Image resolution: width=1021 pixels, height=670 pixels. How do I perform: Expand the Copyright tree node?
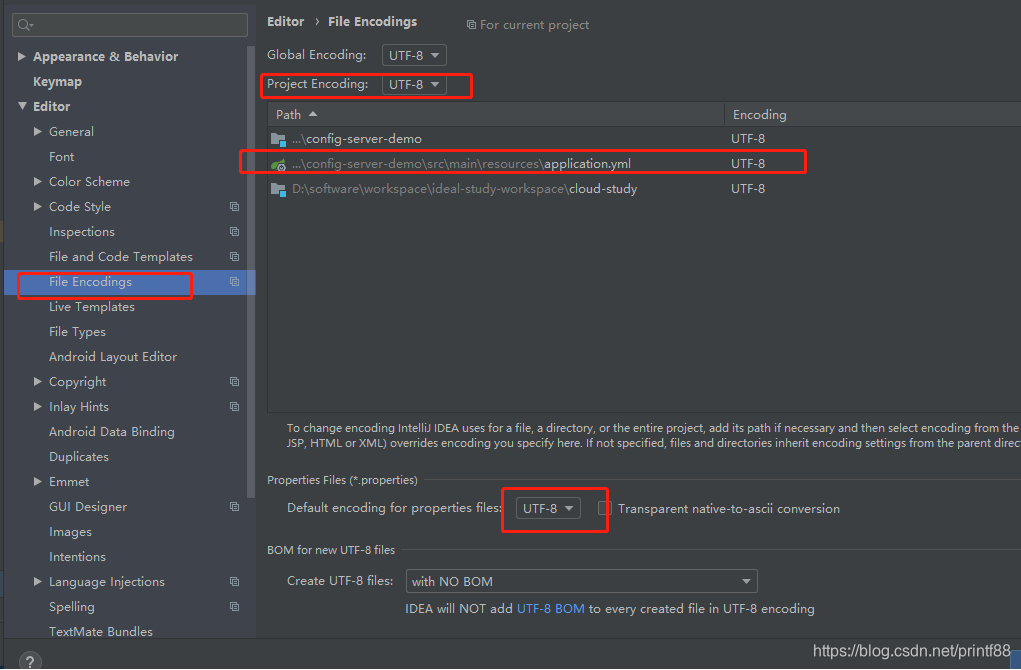tap(38, 382)
